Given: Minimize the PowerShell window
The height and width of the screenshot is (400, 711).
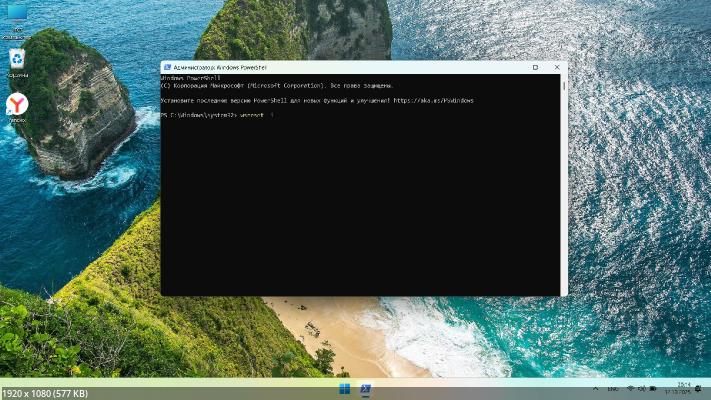Looking at the screenshot, I should (x=513, y=67).
